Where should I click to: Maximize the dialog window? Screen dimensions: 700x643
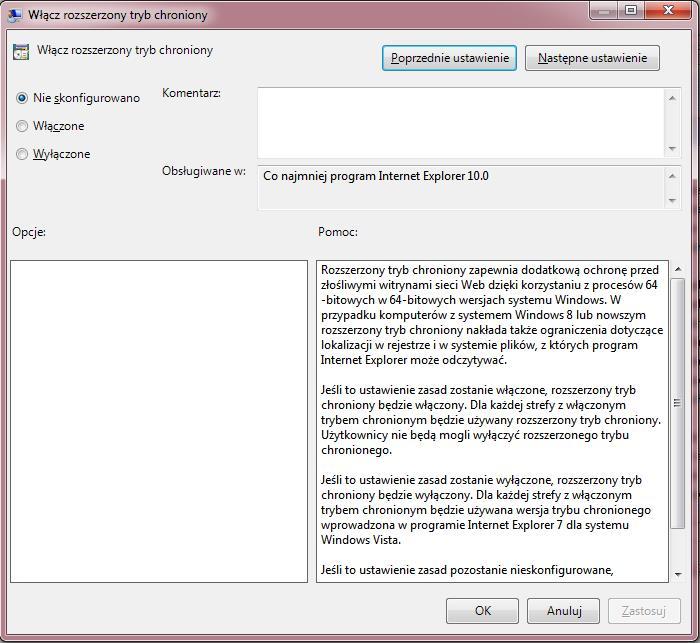click(631, 10)
